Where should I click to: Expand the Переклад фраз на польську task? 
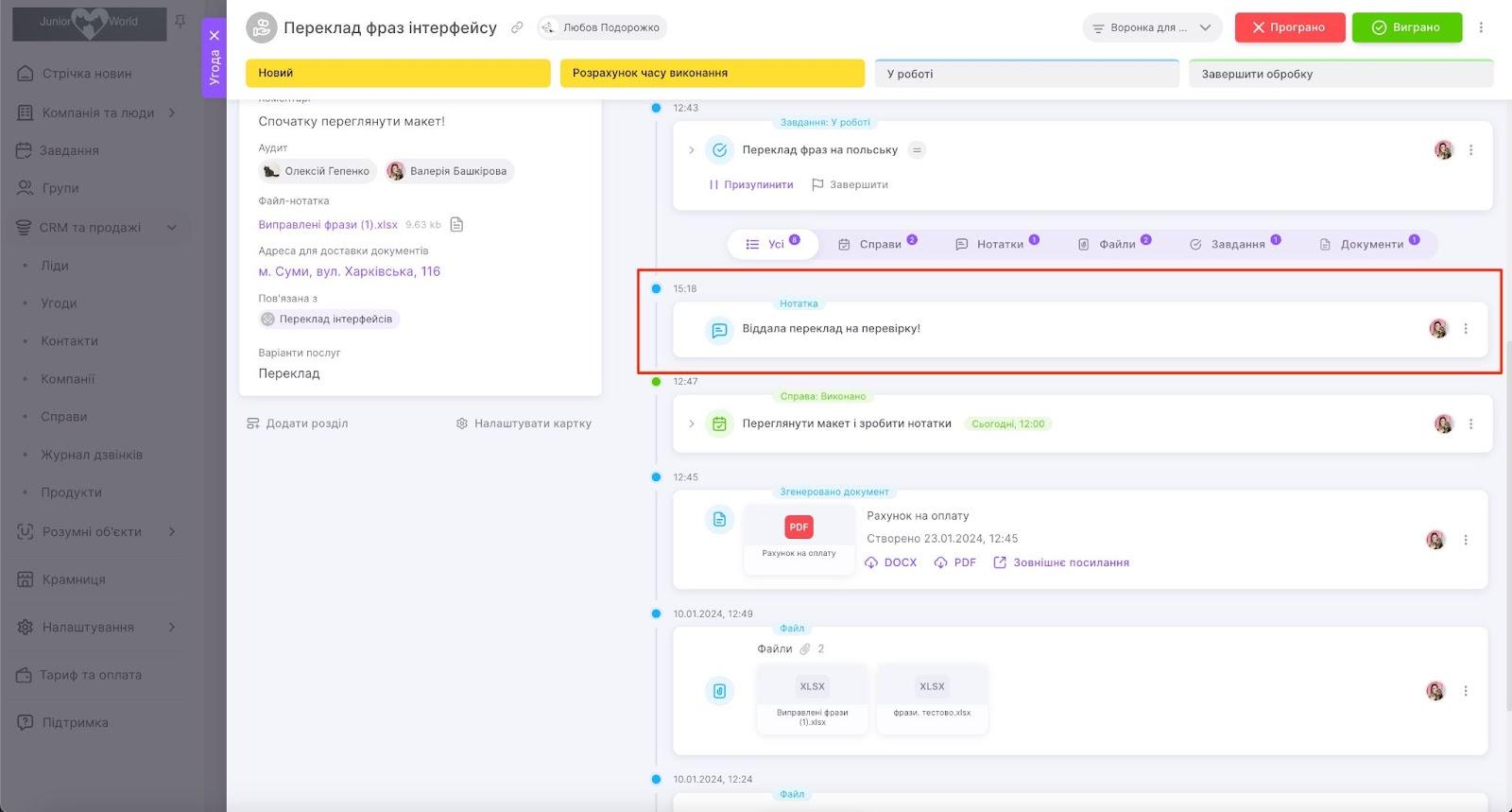691,150
